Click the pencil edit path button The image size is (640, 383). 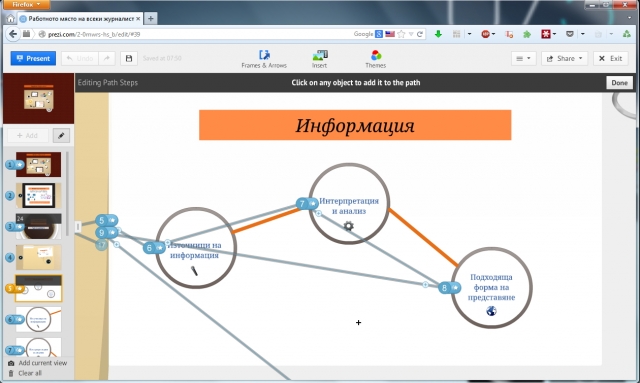point(61,136)
